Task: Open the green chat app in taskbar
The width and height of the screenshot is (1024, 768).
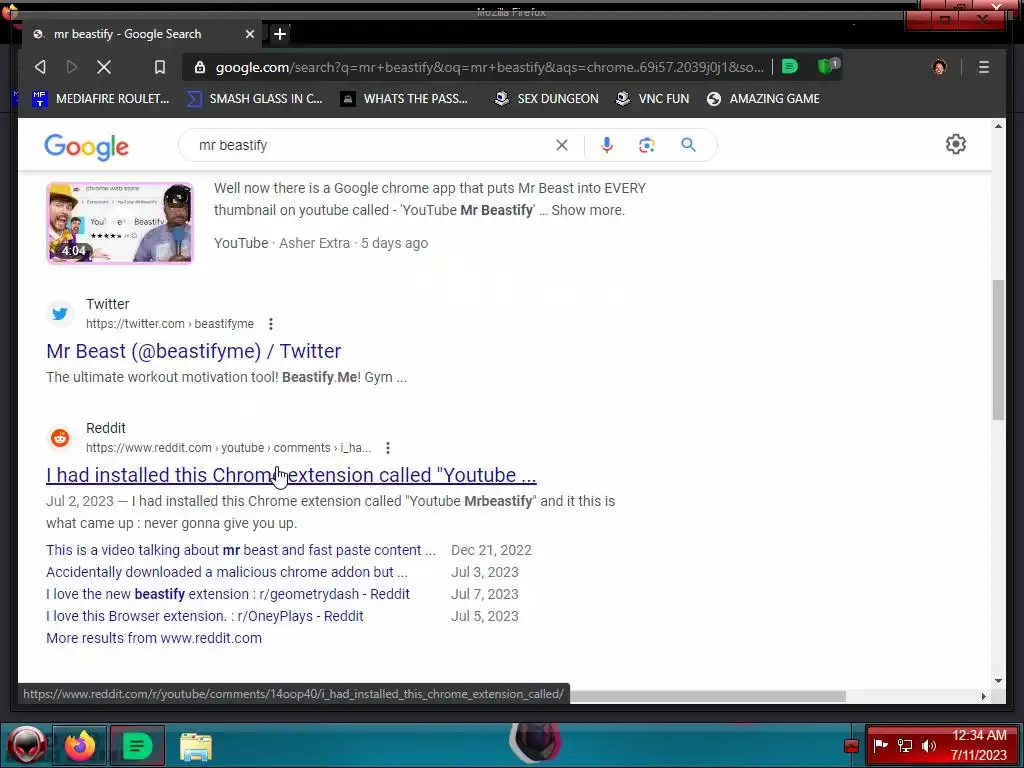Action: 137,745
